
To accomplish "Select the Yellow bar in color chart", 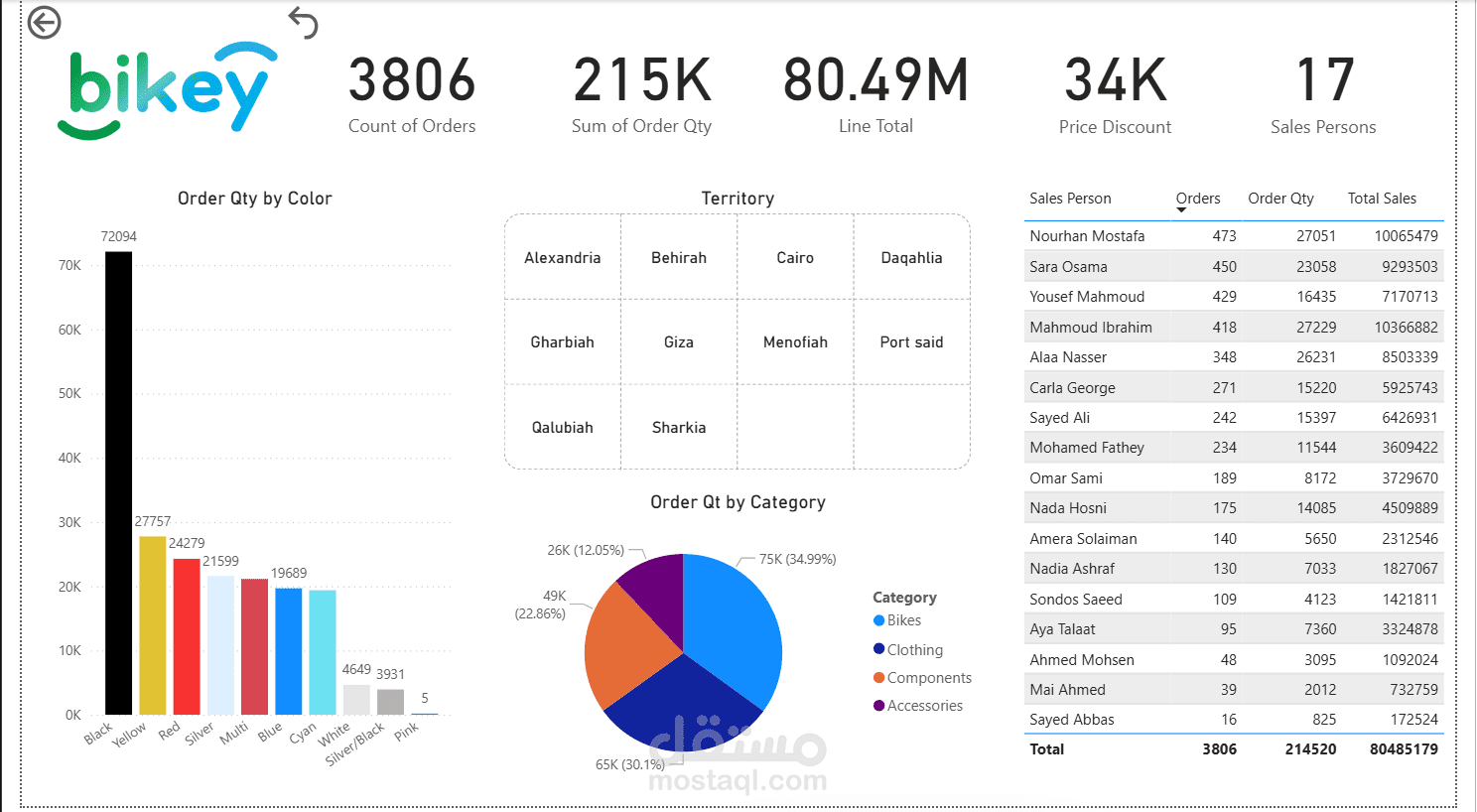I will pyautogui.click(x=153, y=625).
